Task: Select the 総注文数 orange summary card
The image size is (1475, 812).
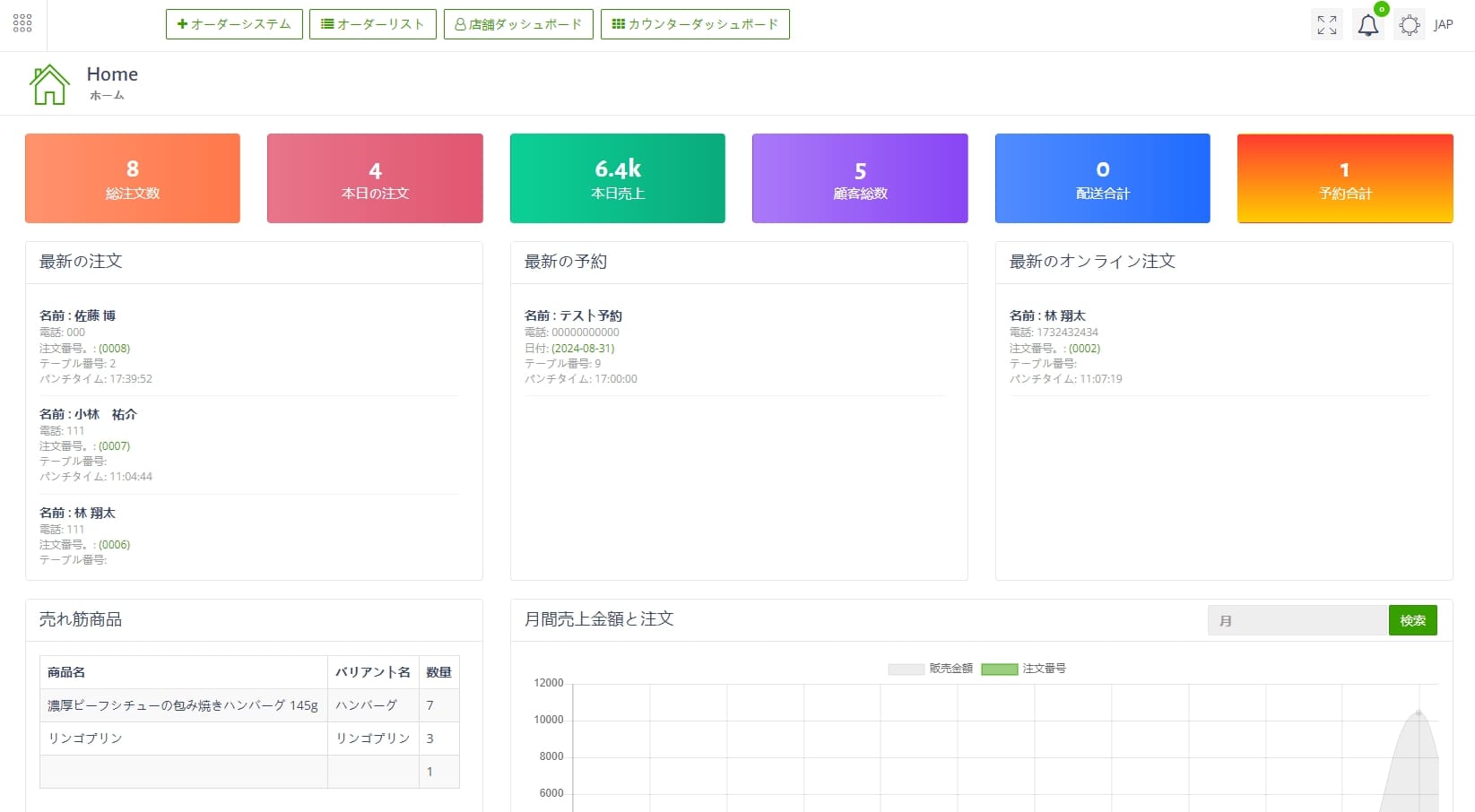Action: 133,178
